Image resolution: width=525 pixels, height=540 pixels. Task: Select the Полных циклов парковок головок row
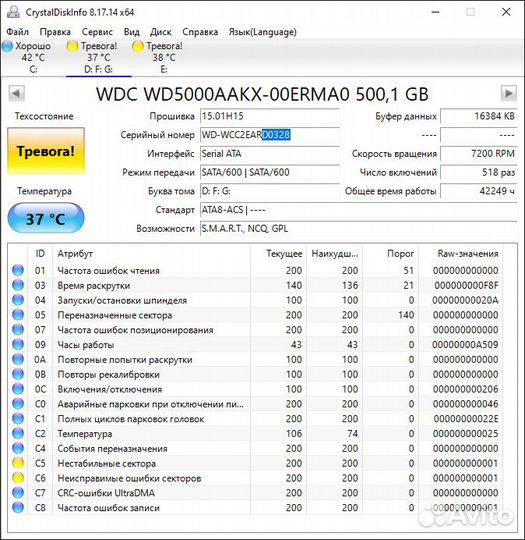[x=256, y=418]
